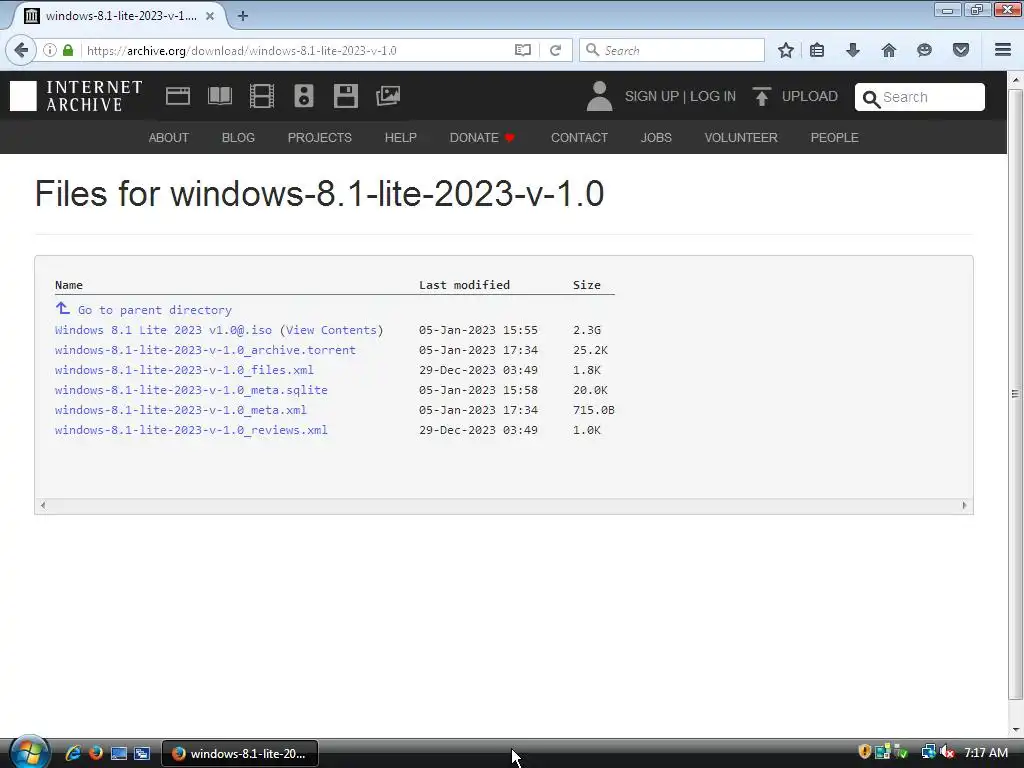Open the _files.xml file link
Image resolution: width=1024 pixels, height=768 pixels.
tap(184, 370)
